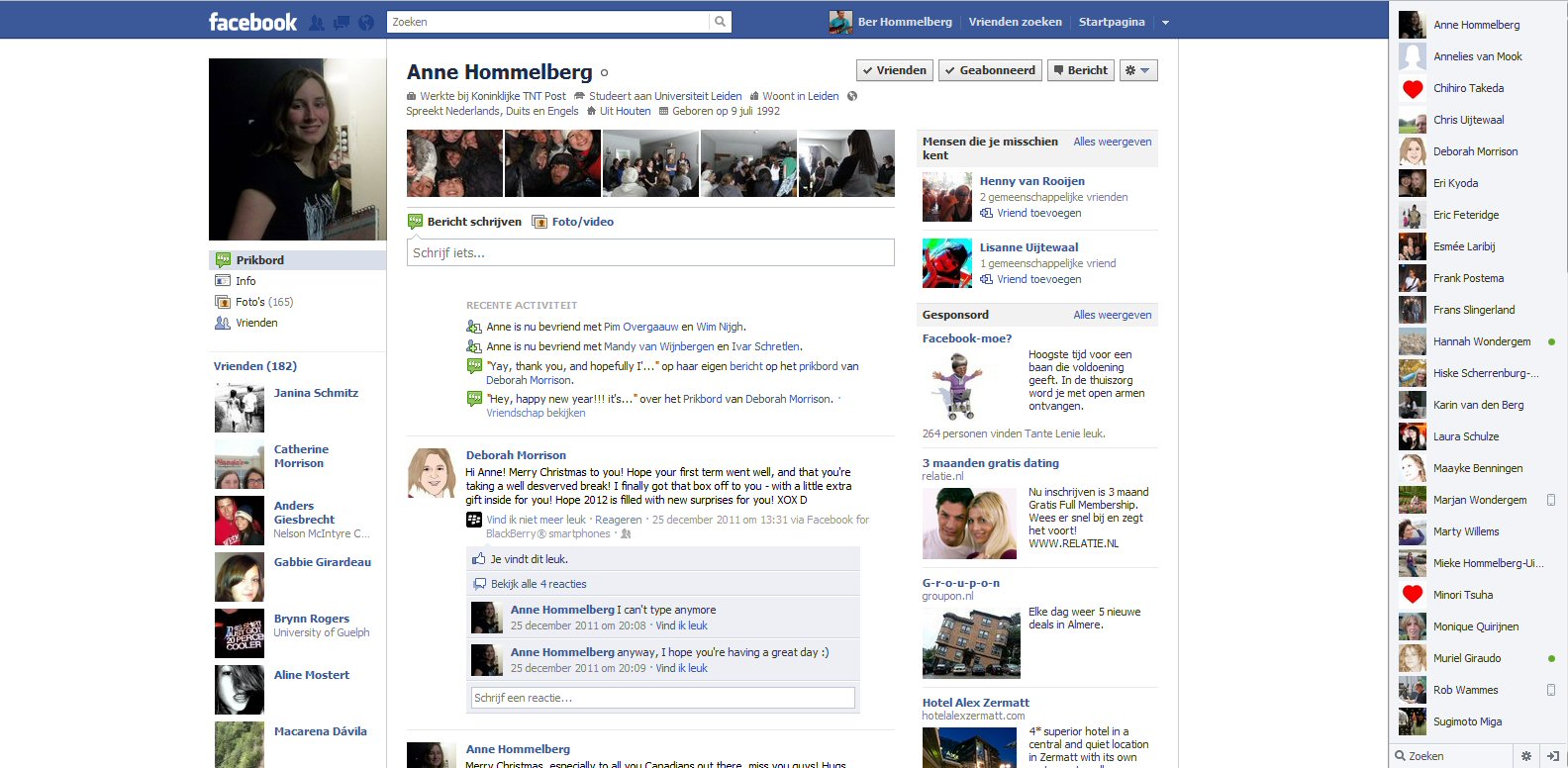Screen dimensions: 1568x768
Task: Click BlackBerry app icon under post
Action: pos(474,520)
